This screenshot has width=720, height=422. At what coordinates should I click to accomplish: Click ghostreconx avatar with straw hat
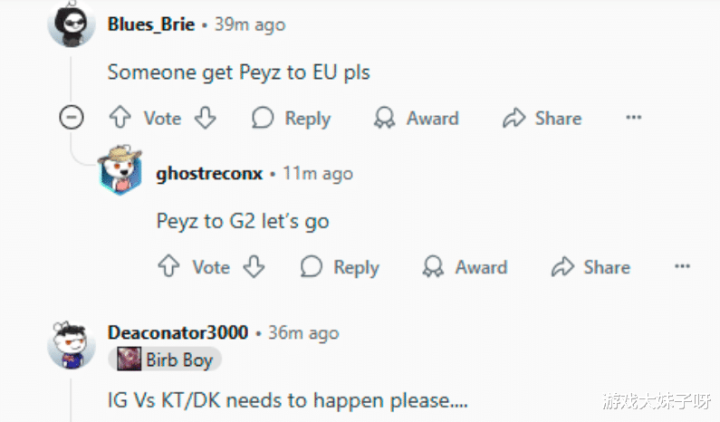pyautogui.click(x=120, y=171)
